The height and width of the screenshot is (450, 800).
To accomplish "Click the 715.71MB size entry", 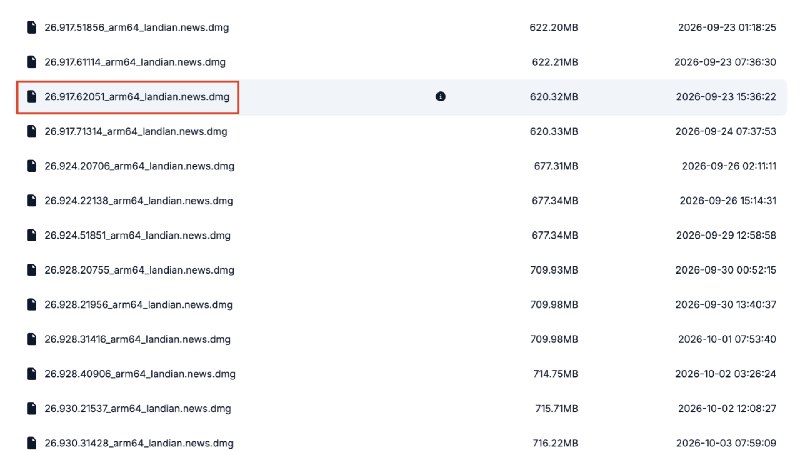I will (x=557, y=409).
